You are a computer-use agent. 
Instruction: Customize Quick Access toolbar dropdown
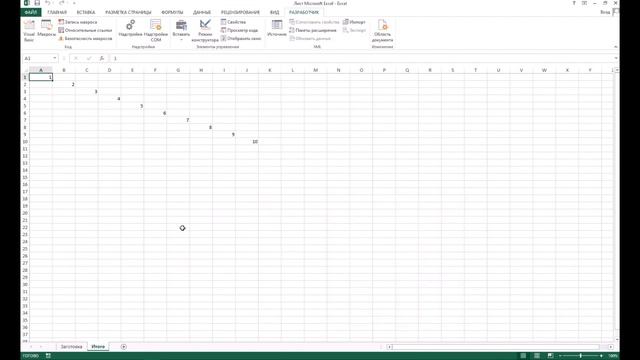point(74,3)
